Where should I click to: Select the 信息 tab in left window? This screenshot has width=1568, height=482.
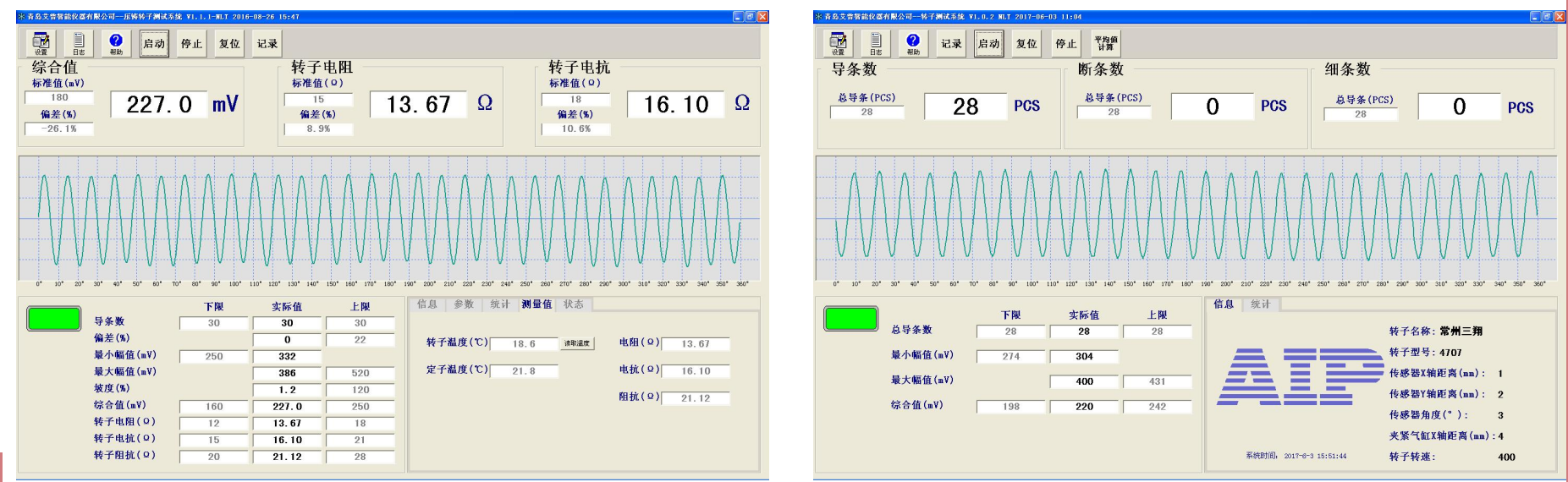pyautogui.click(x=427, y=304)
